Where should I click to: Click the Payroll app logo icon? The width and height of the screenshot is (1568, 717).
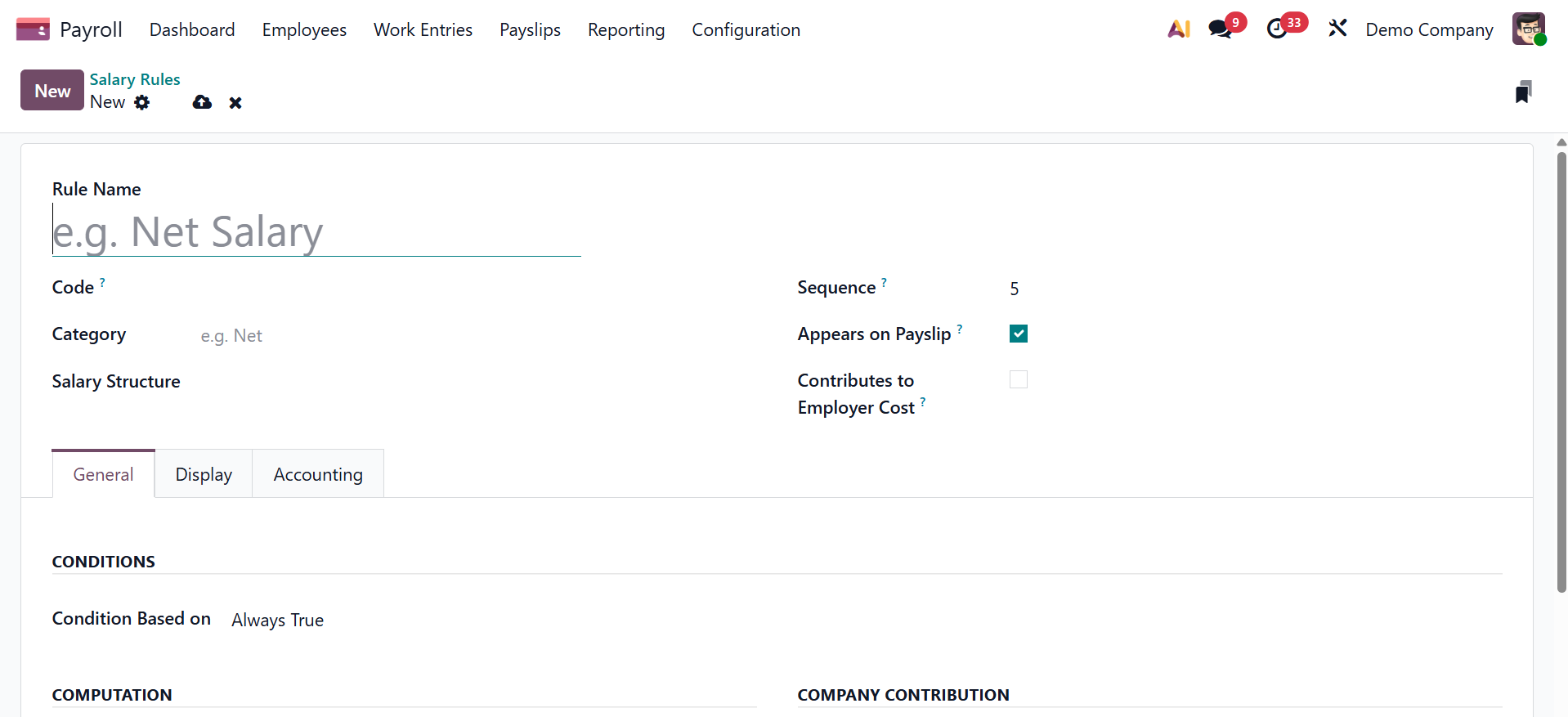33,29
